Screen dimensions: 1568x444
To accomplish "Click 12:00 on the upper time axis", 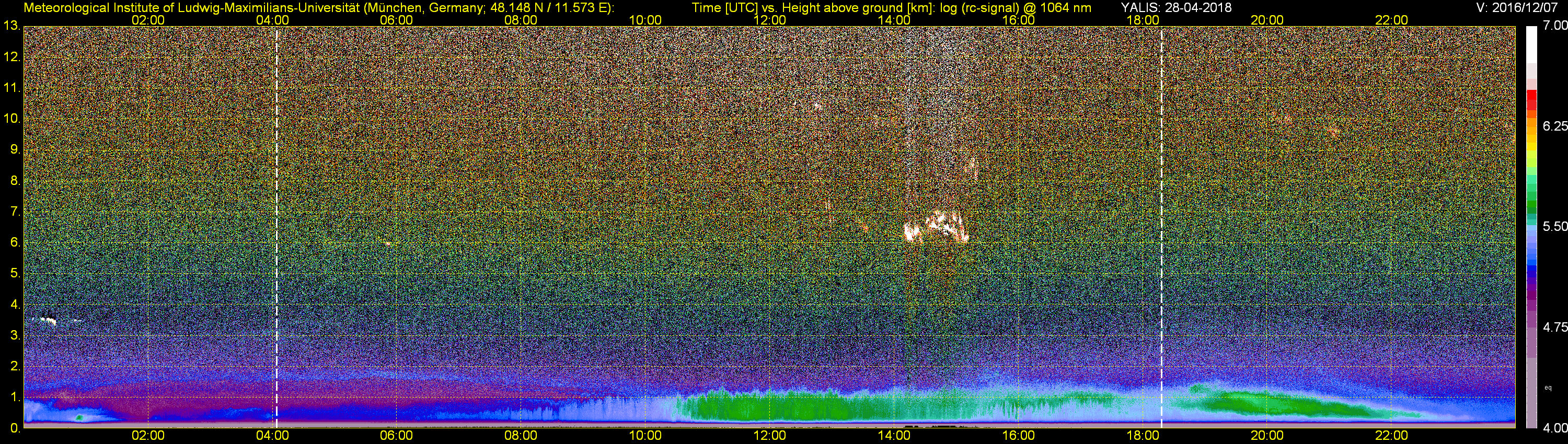I will click(769, 20).
